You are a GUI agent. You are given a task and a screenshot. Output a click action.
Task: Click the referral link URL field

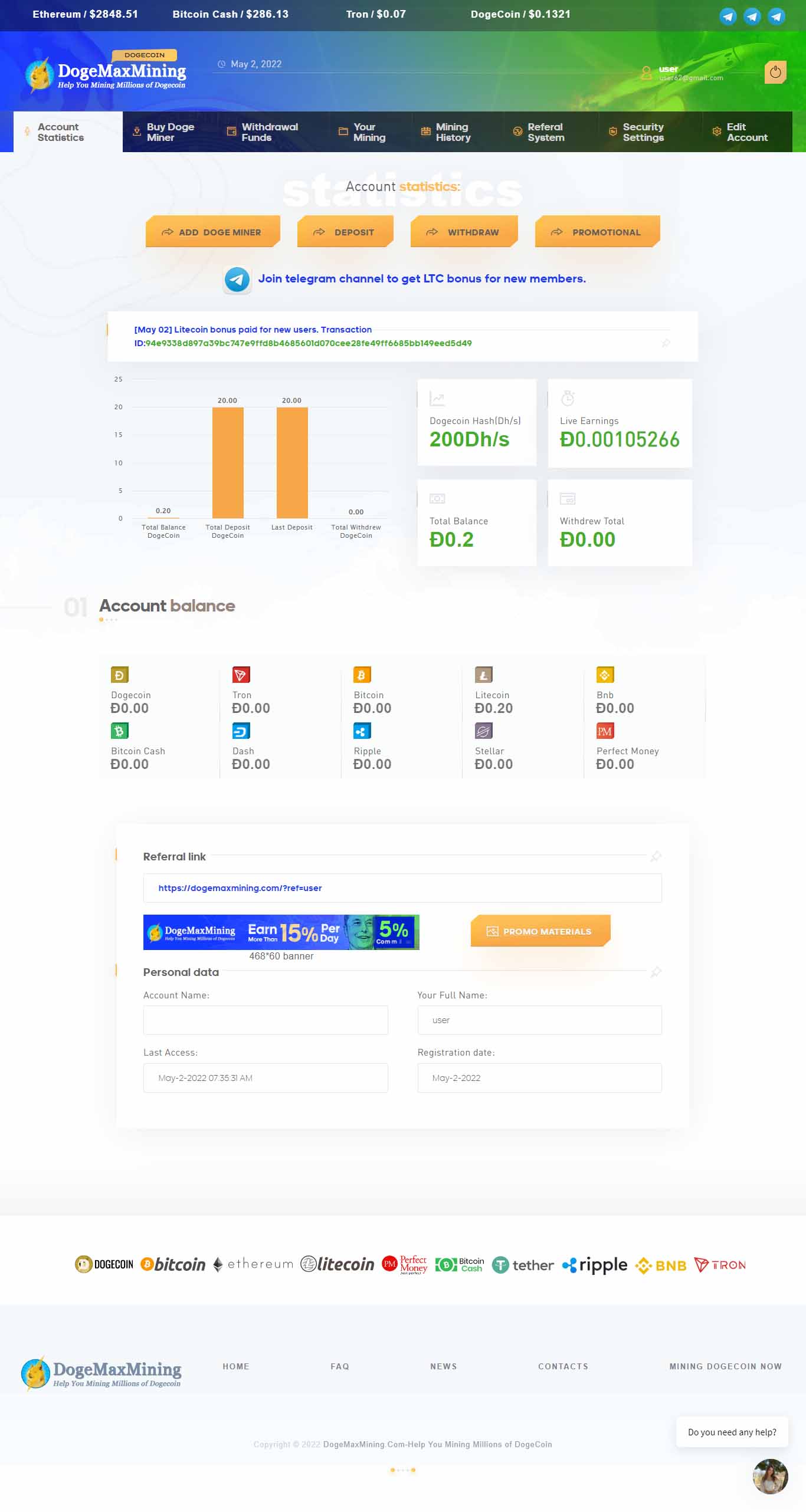(x=402, y=888)
